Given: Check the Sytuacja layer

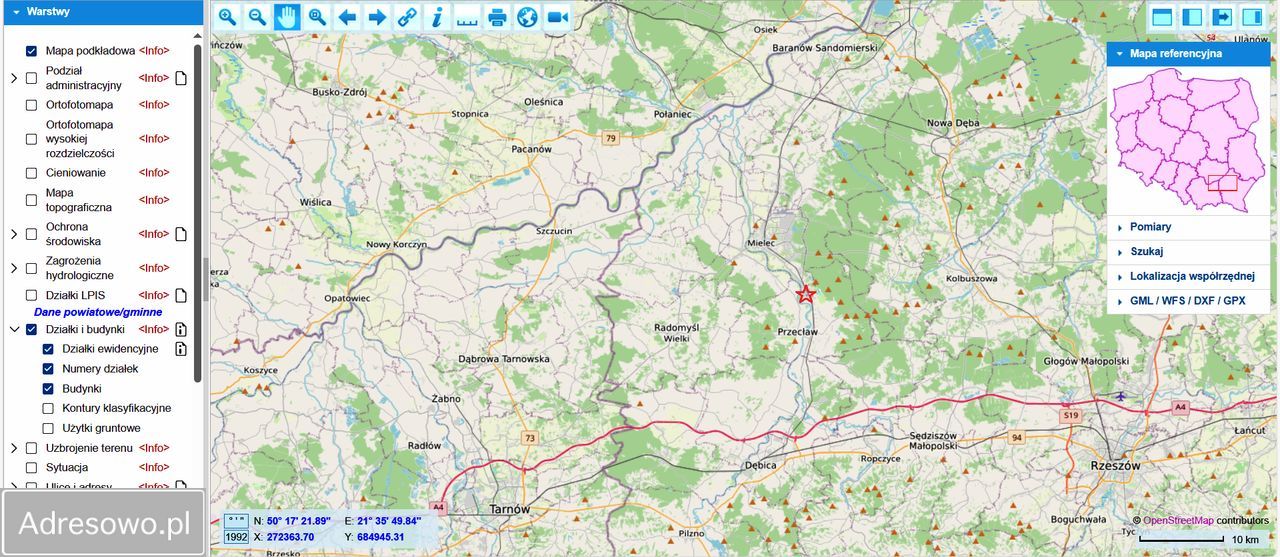Looking at the screenshot, I should (31, 468).
